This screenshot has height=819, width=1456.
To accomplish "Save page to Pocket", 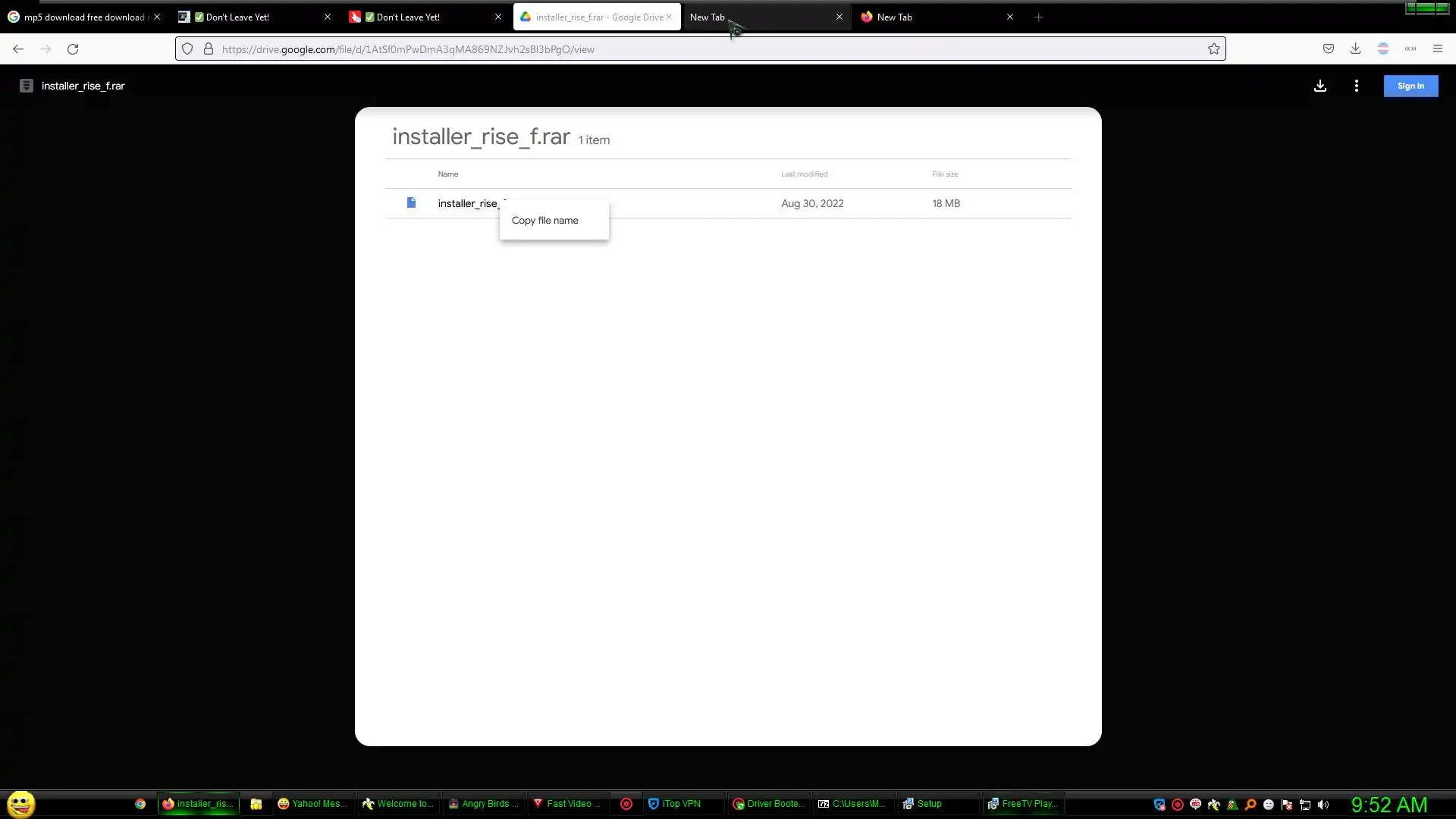I will (1328, 49).
